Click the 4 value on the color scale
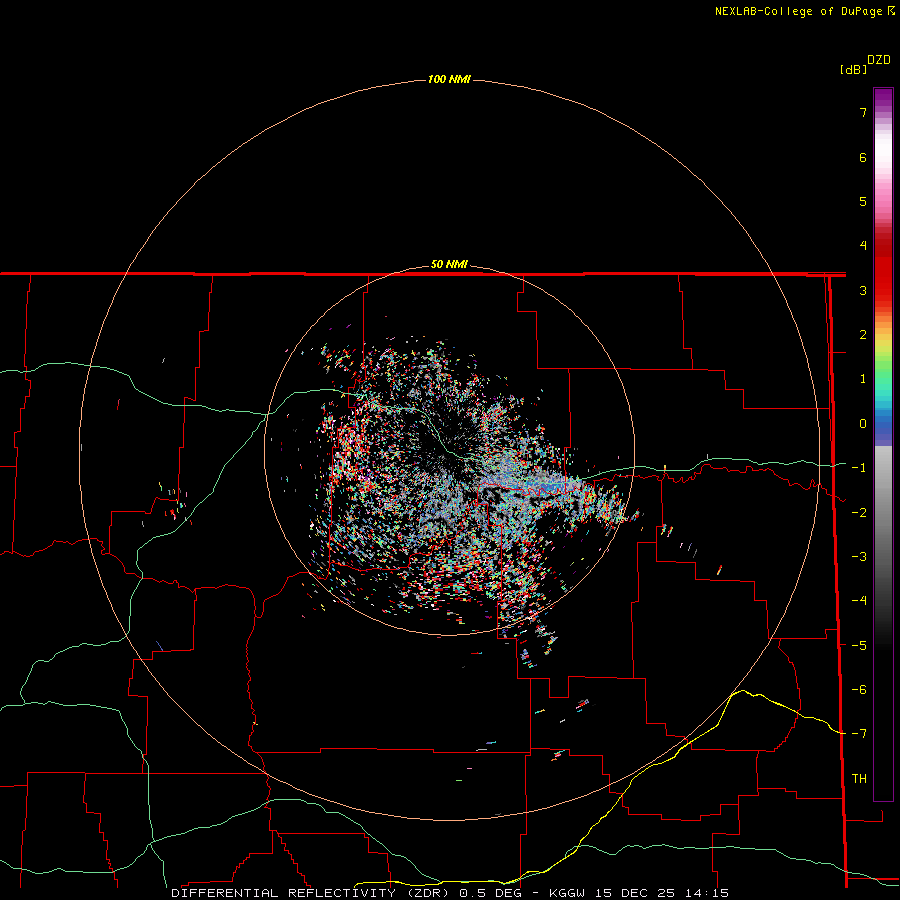 click(863, 246)
